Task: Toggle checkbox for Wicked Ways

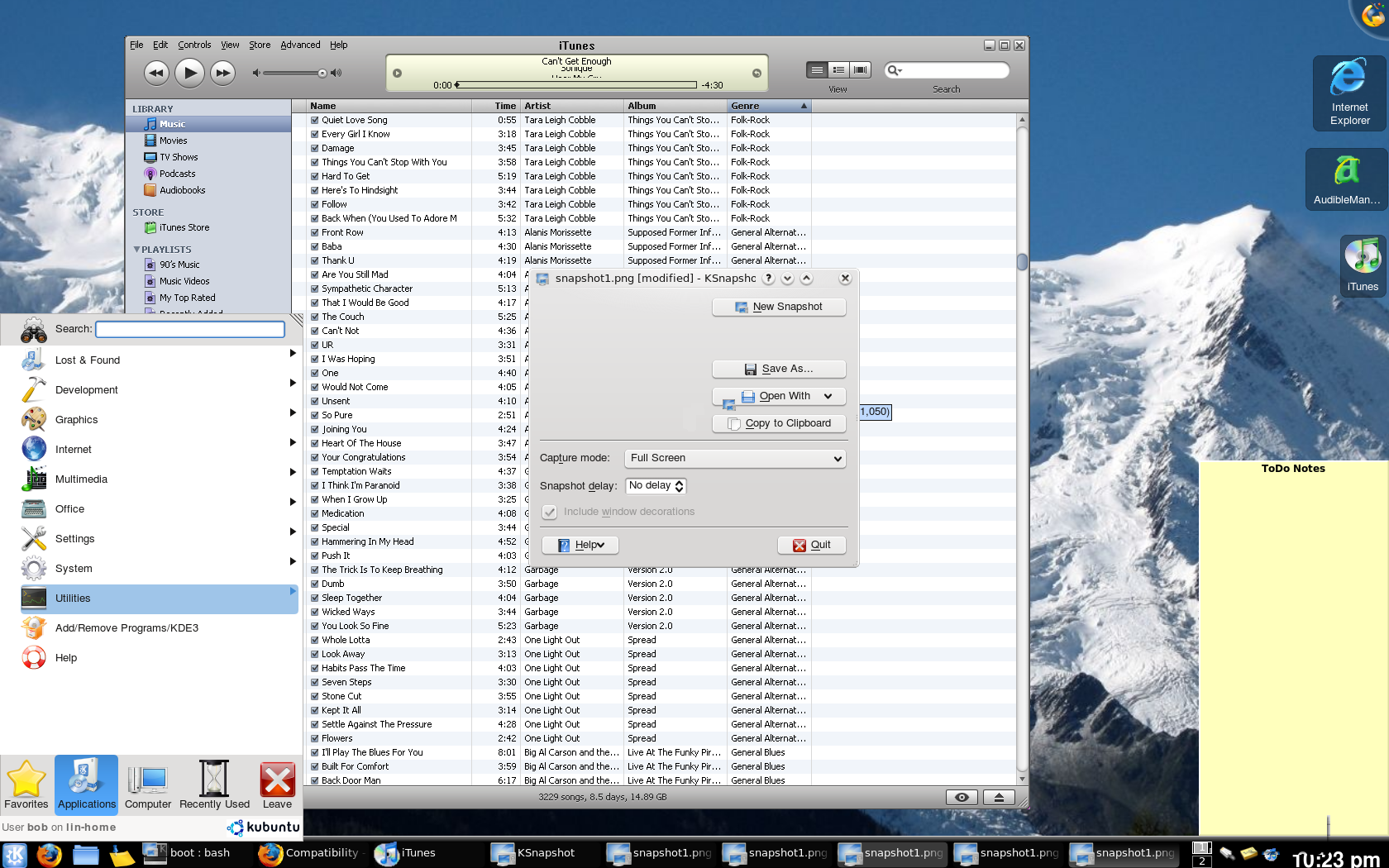Action: (314, 612)
